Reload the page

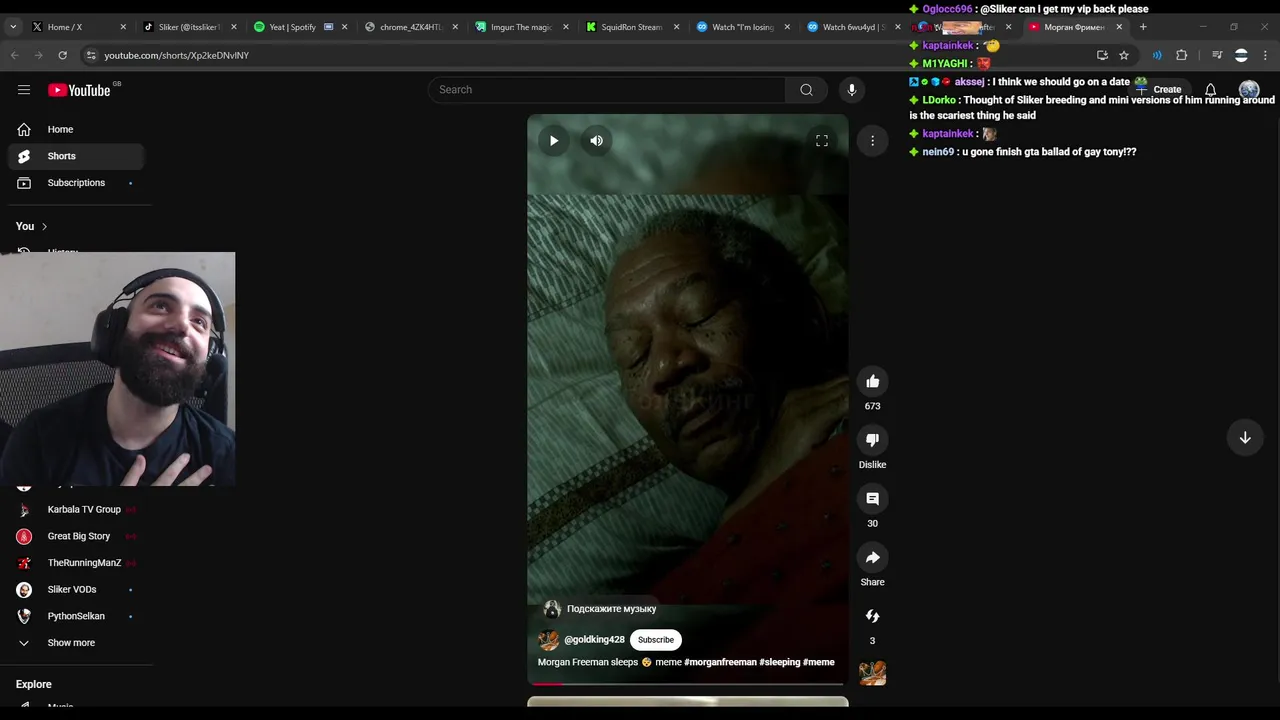pyautogui.click(x=62, y=55)
